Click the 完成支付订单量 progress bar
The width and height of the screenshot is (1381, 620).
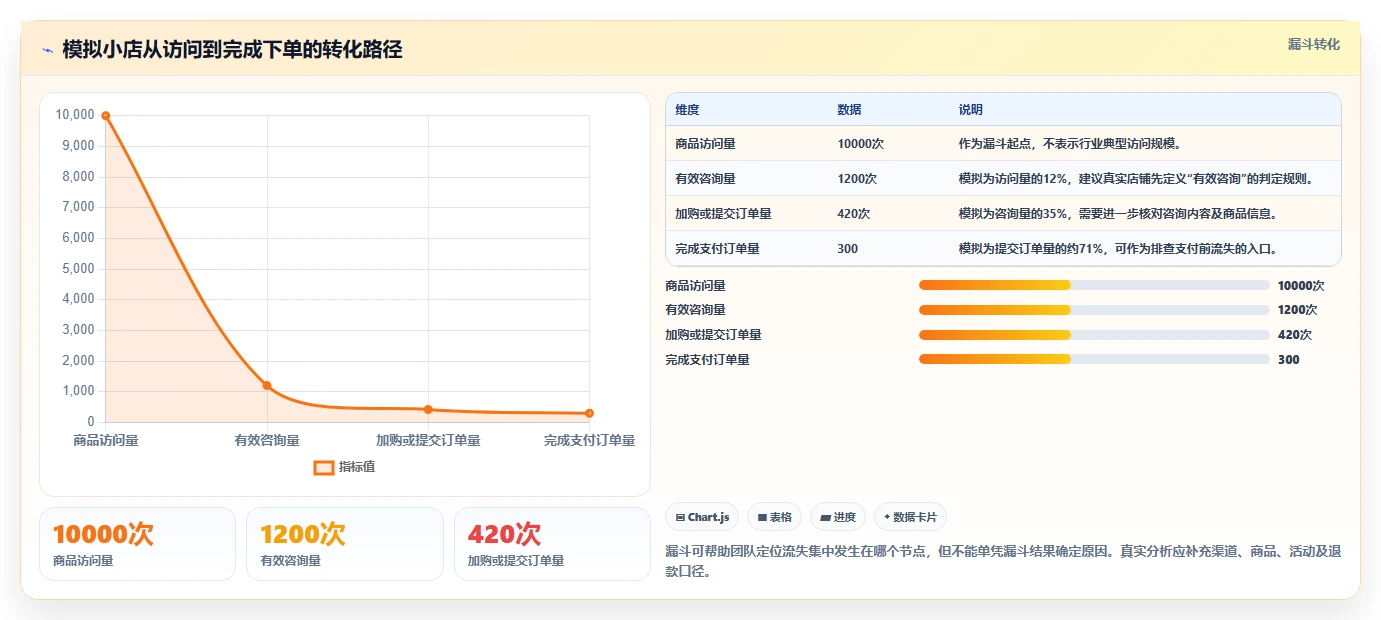1094,359
